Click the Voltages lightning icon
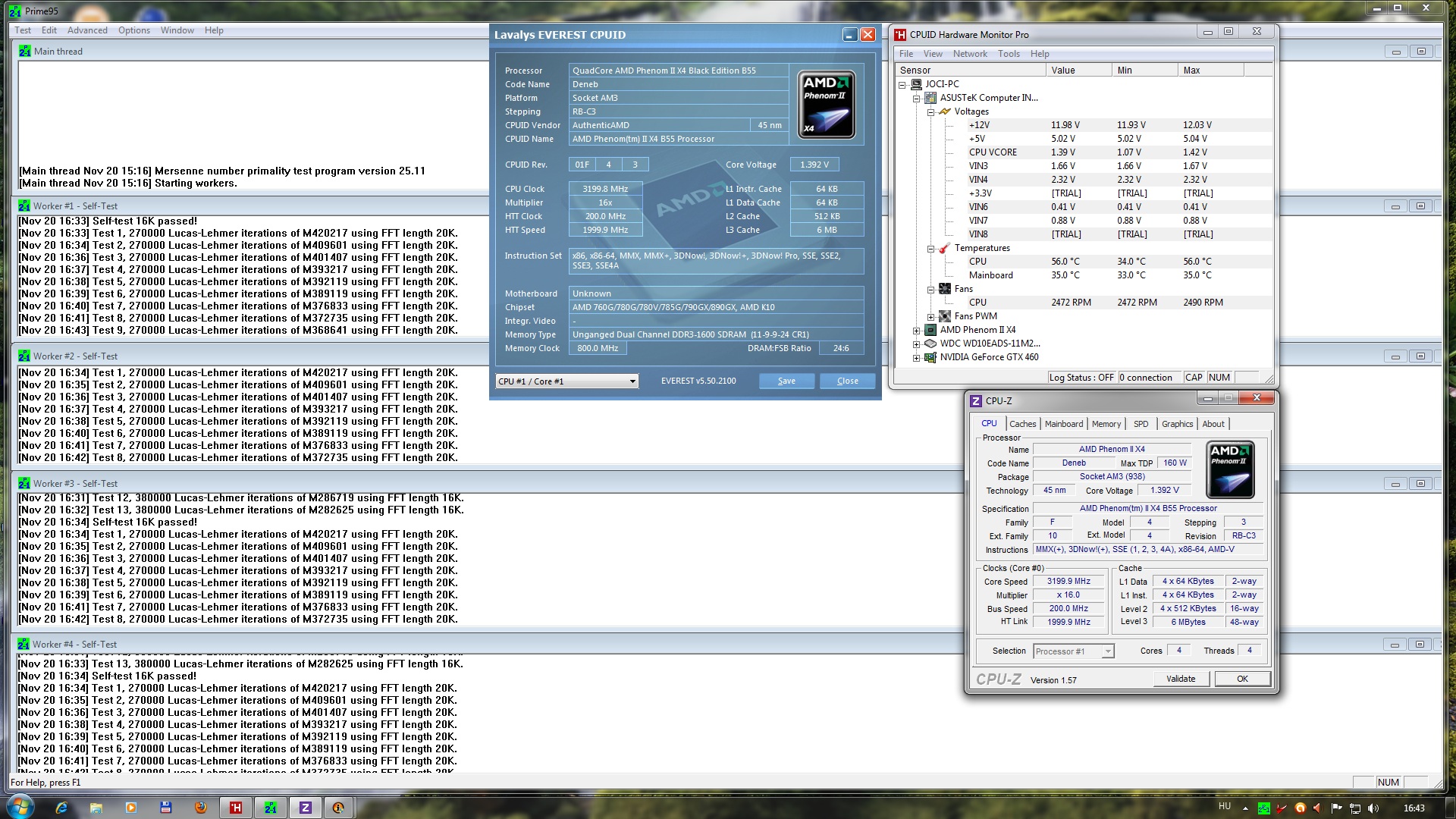The height and width of the screenshot is (819, 1456). tap(945, 111)
